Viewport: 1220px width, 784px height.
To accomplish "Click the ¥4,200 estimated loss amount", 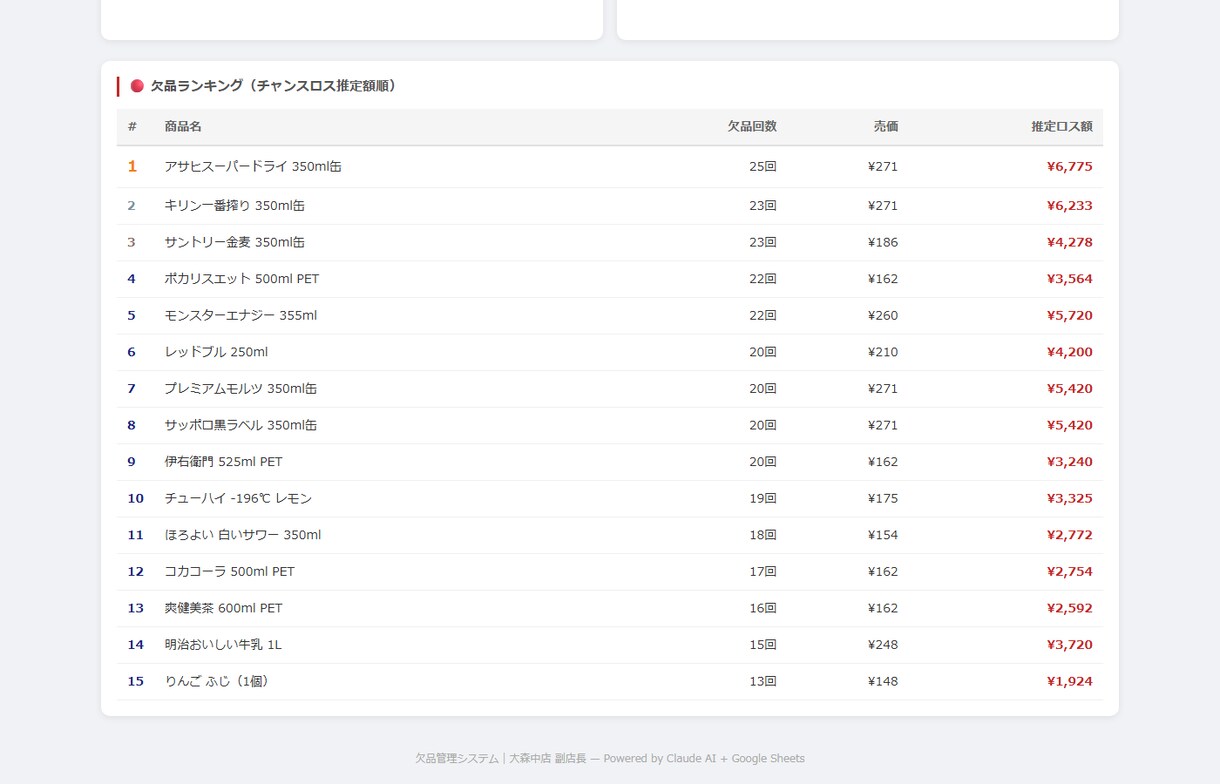I will (x=1070, y=352).
